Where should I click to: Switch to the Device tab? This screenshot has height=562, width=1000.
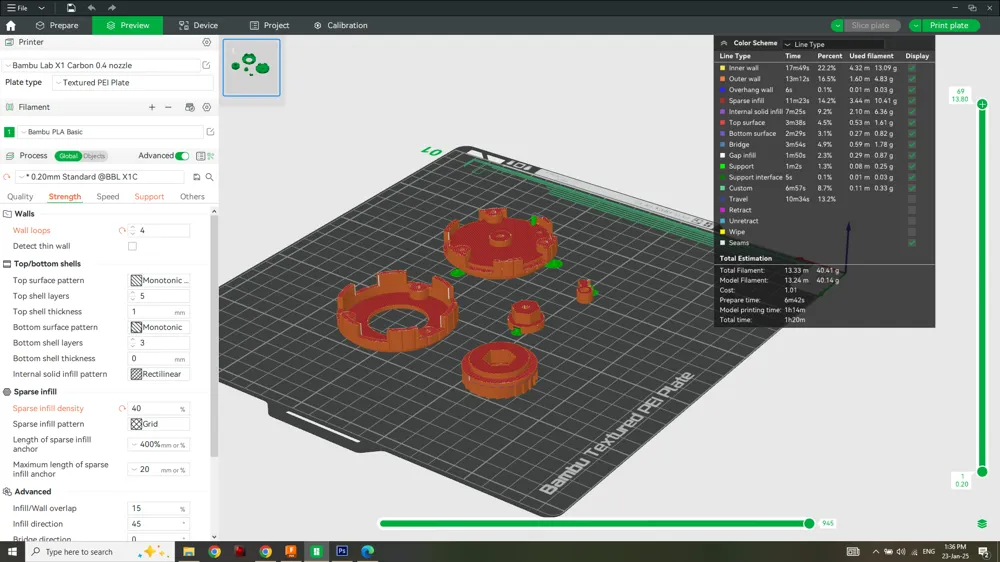[x=198, y=26]
